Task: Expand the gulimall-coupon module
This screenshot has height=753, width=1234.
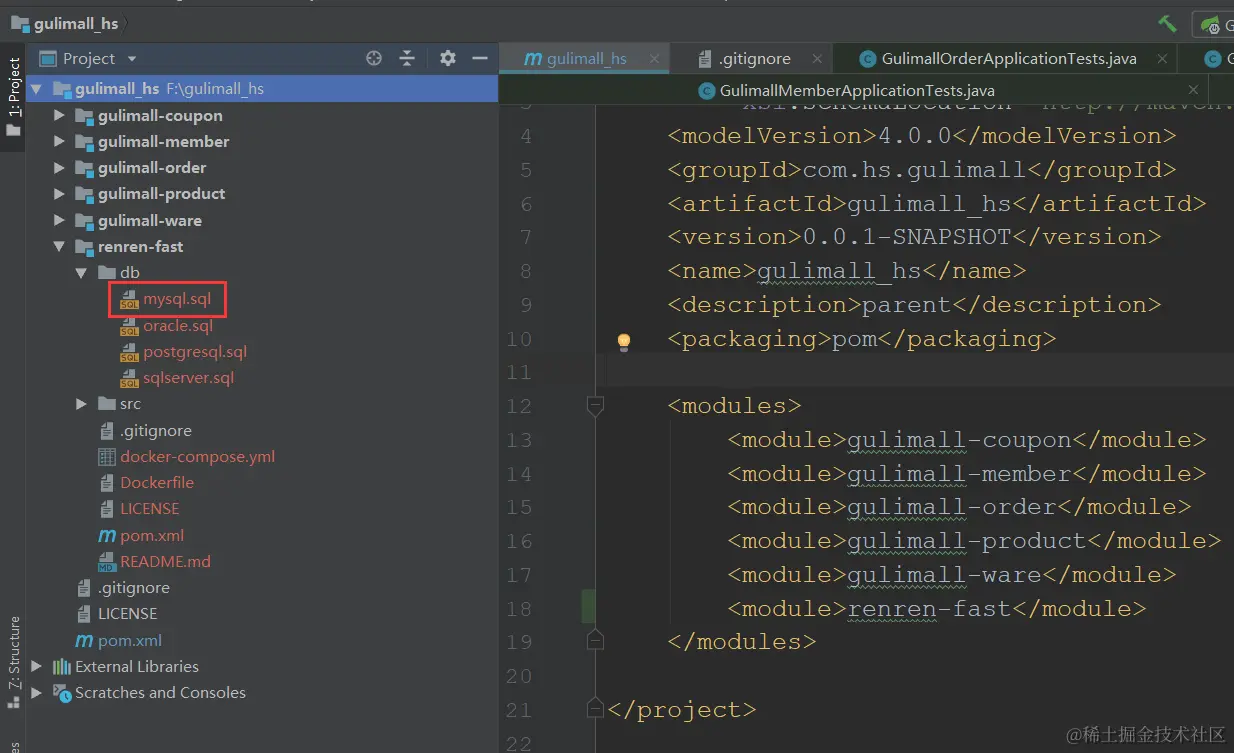Action: pyautogui.click(x=59, y=115)
